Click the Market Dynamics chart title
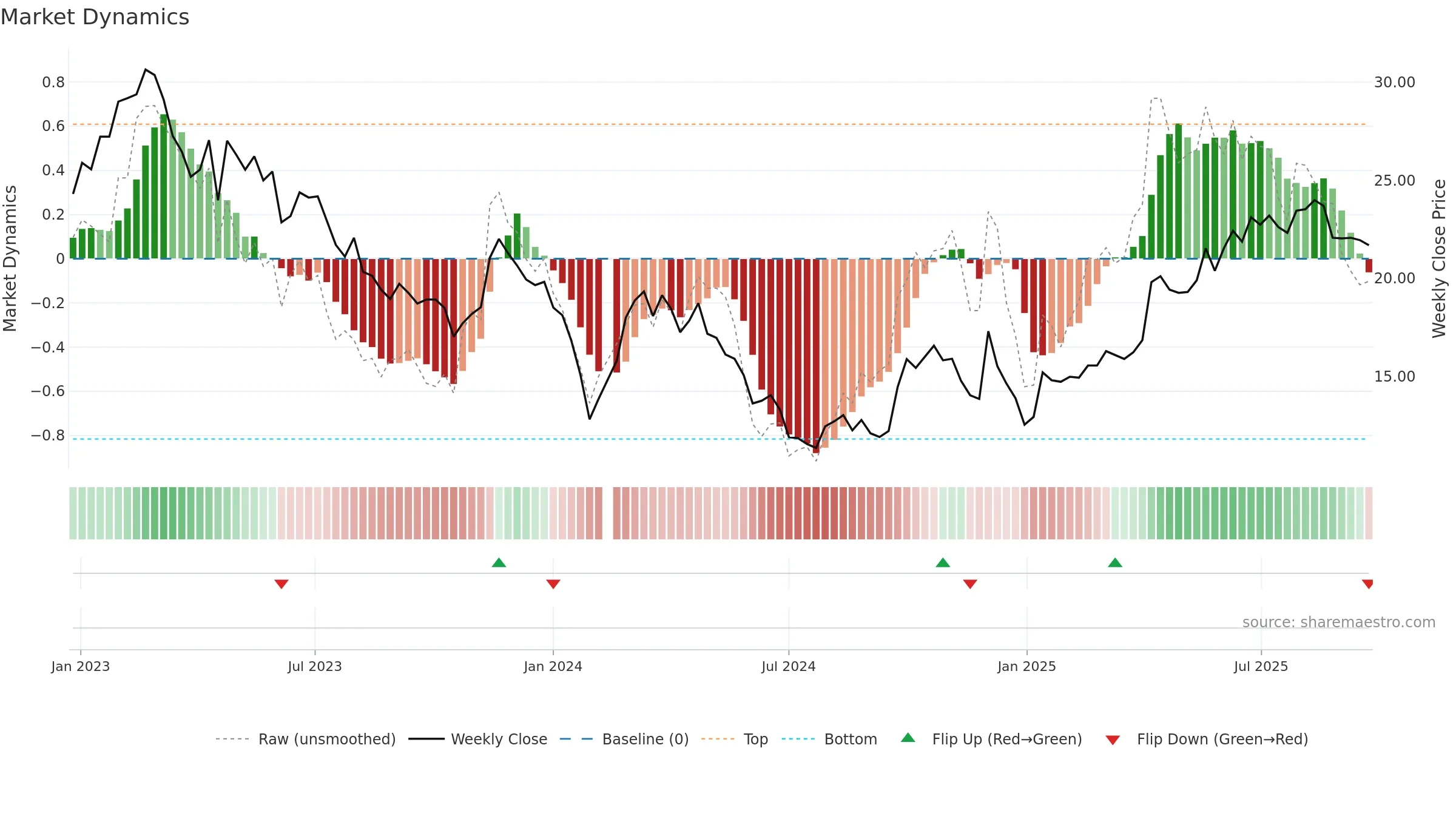 [x=95, y=17]
